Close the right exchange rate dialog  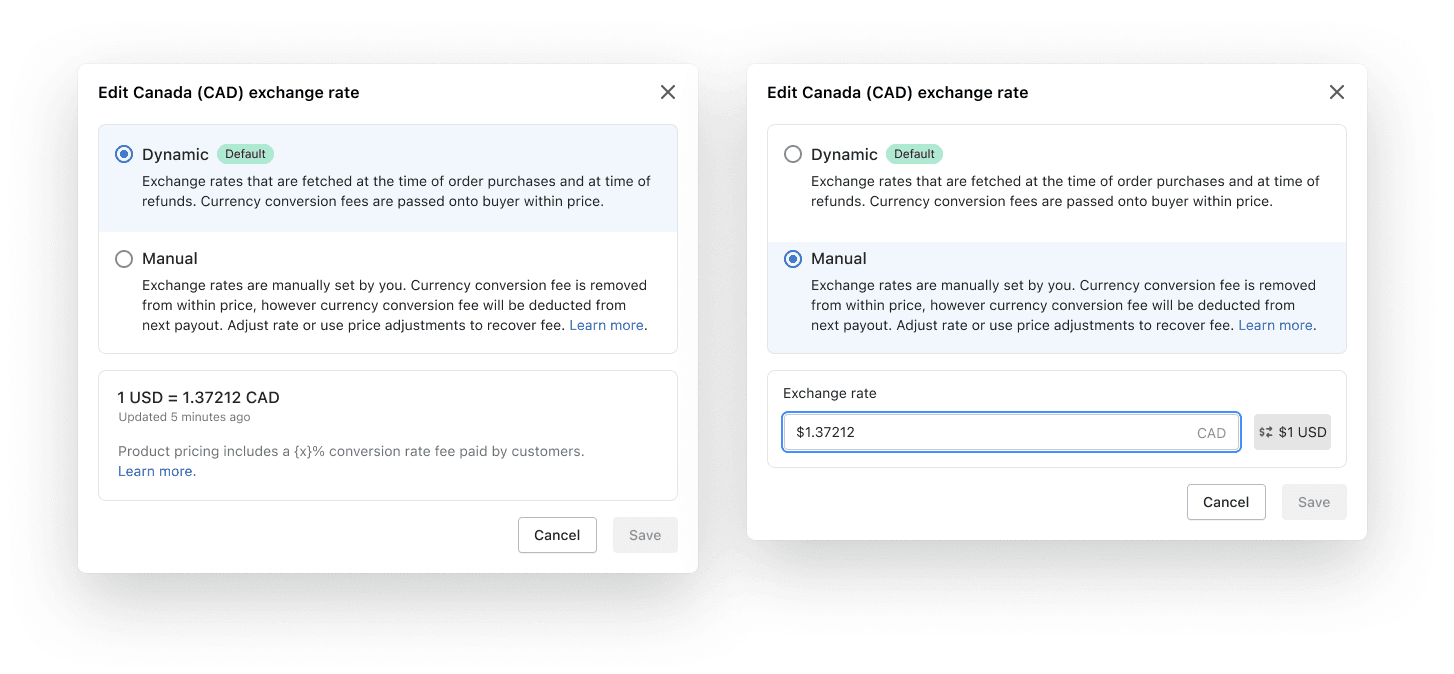pos(1337,91)
